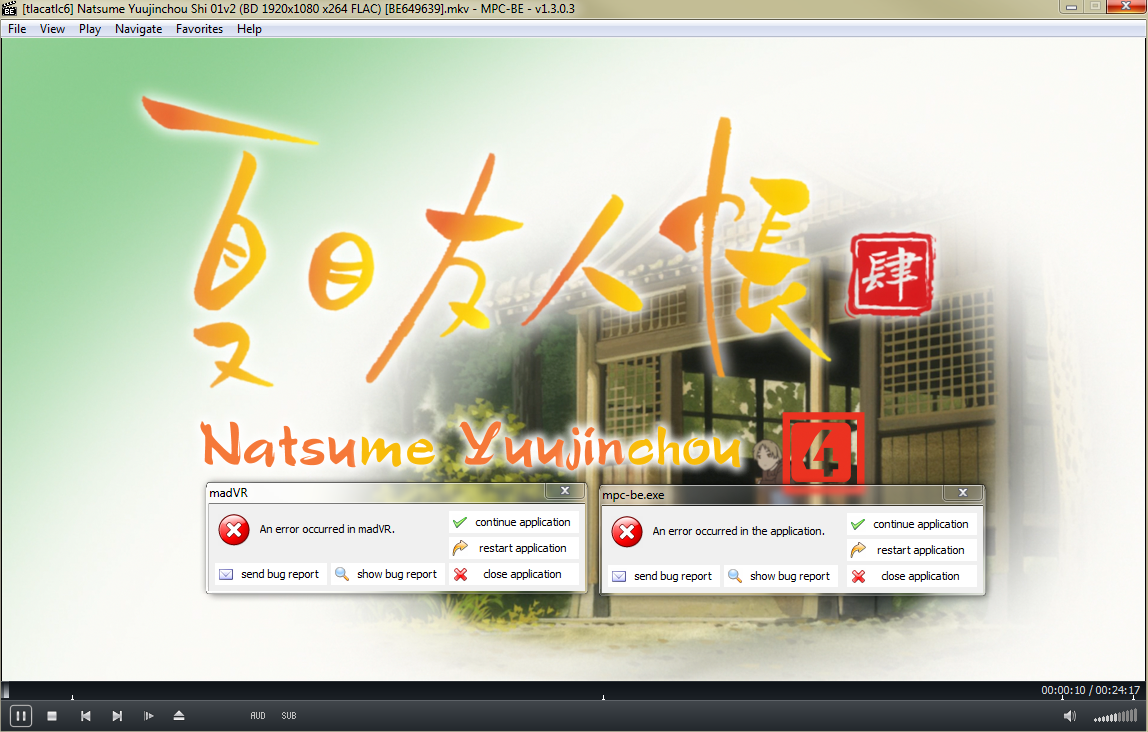
Task: Close the mpc-be.exe error dialog
Action: [964, 493]
